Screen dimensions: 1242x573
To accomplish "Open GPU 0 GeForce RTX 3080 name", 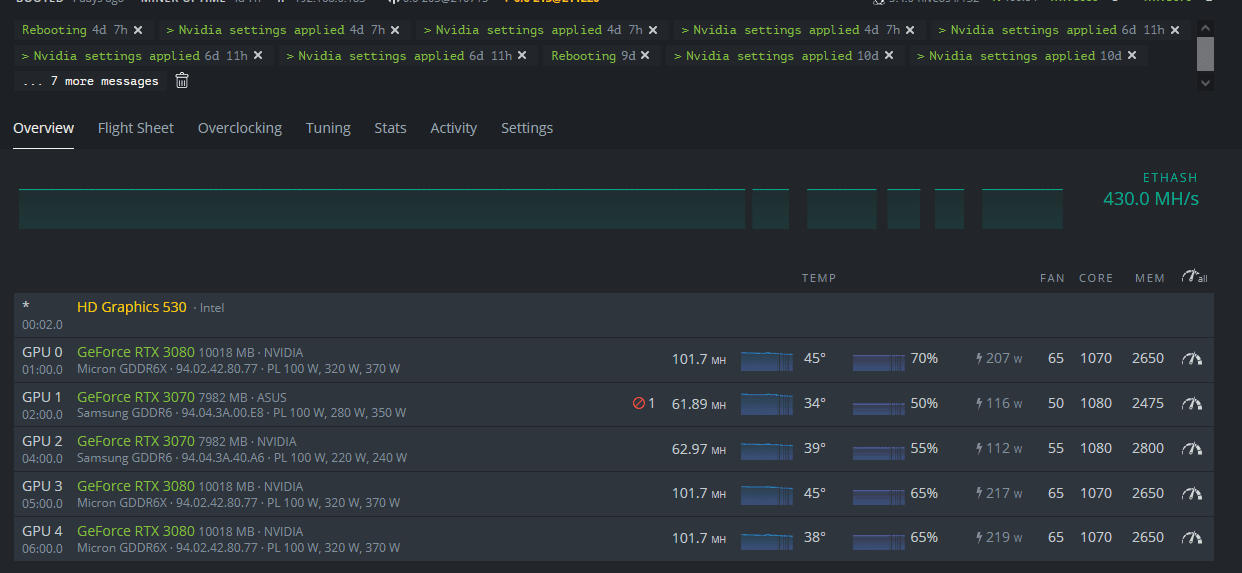I will pos(136,352).
